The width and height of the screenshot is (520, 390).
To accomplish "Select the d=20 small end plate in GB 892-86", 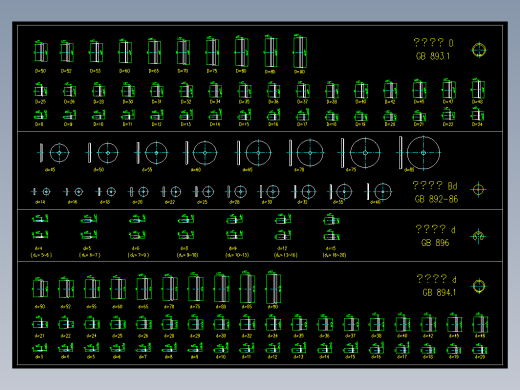I will click(x=143, y=192).
